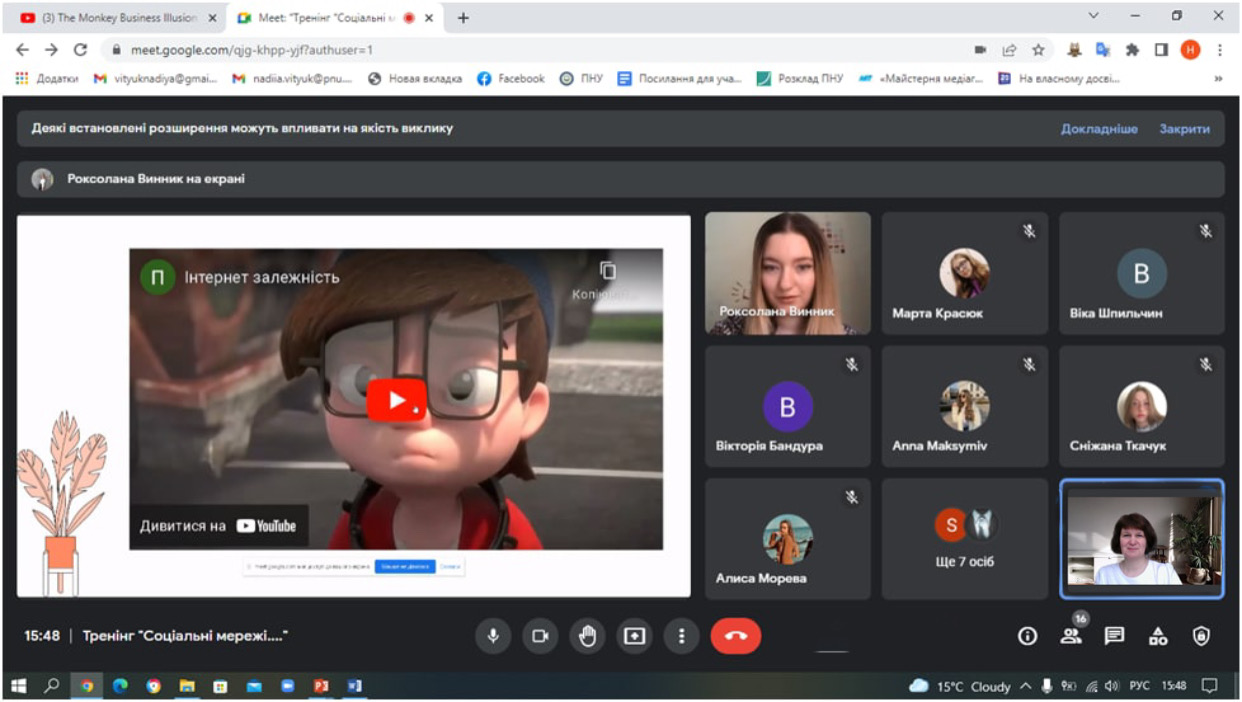Open the chat messages panel

click(x=1114, y=636)
